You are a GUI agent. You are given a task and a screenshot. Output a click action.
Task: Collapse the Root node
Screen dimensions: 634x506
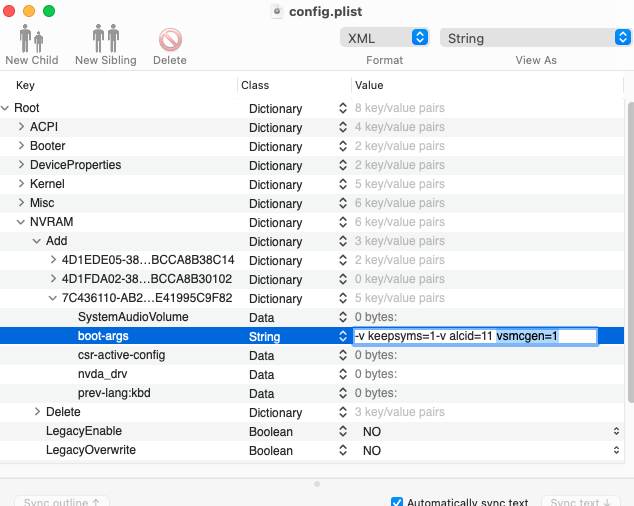click(x=5, y=108)
